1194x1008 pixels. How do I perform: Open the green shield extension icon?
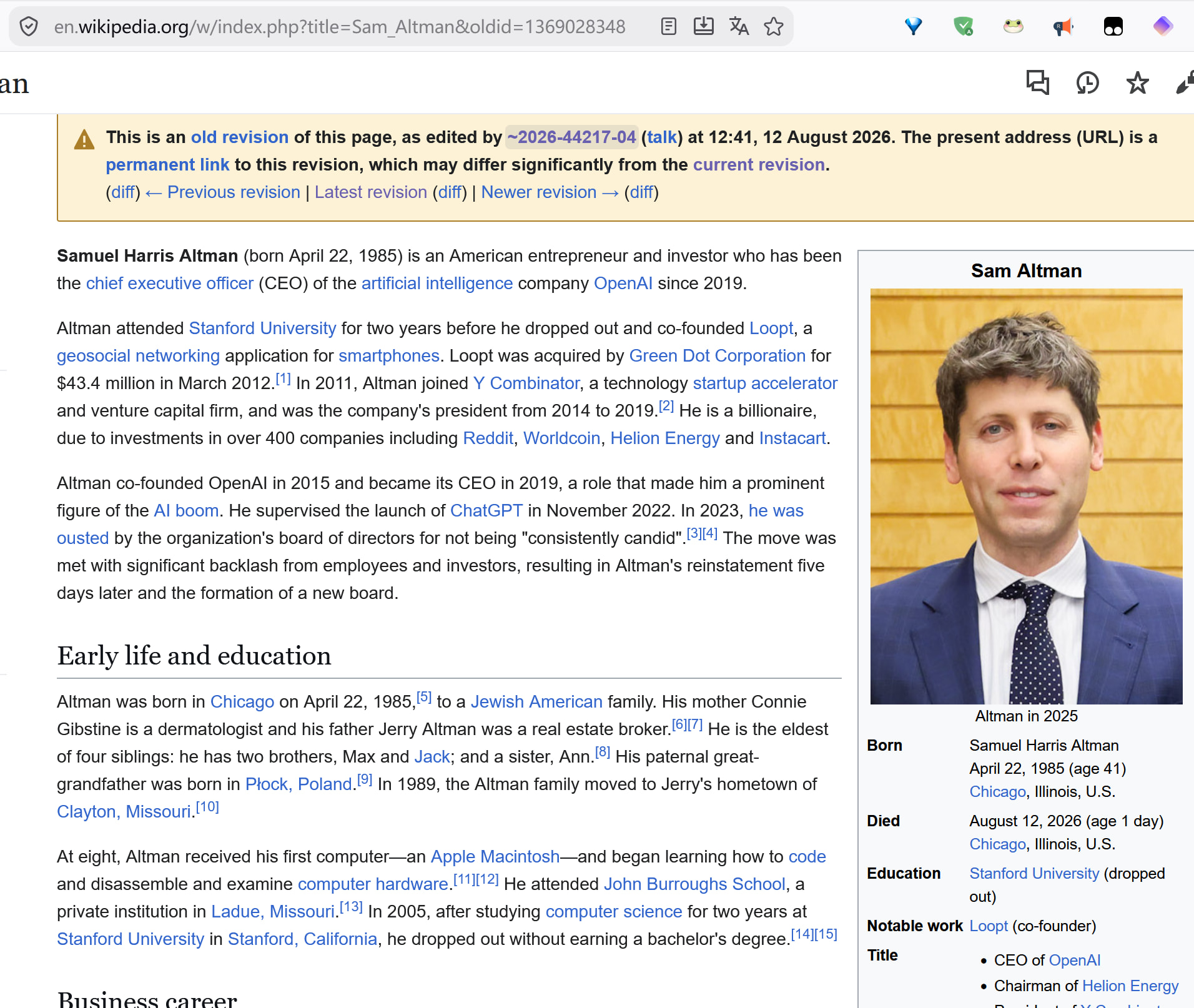963,26
